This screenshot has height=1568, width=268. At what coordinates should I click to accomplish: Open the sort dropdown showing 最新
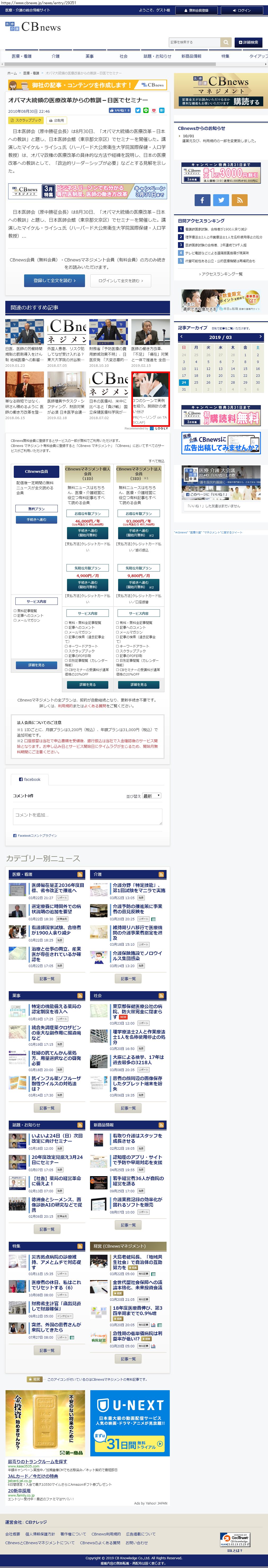pyautogui.click(x=152, y=796)
